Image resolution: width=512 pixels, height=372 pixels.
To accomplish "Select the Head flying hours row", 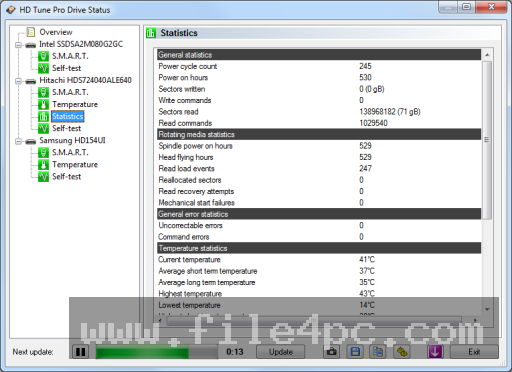I will pyautogui.click(x=319, y=157).
